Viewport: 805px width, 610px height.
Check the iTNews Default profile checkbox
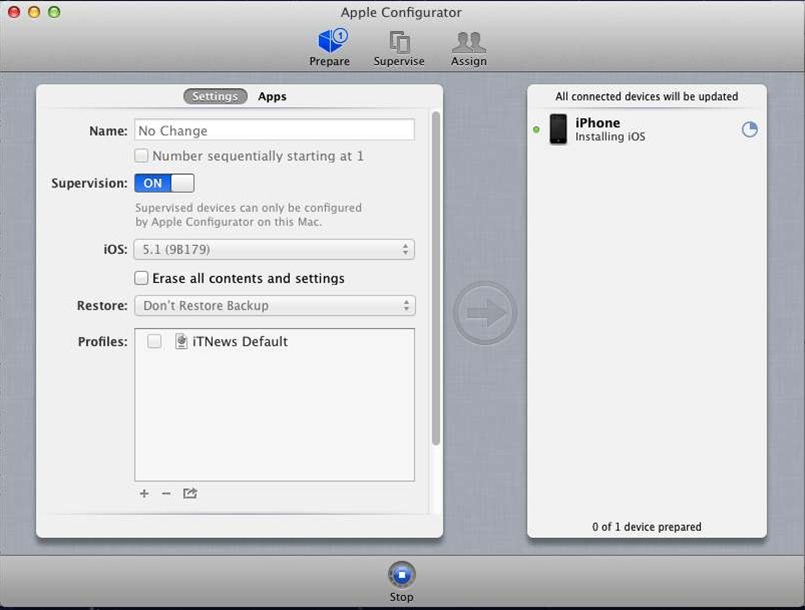click(x=154, y=342)
